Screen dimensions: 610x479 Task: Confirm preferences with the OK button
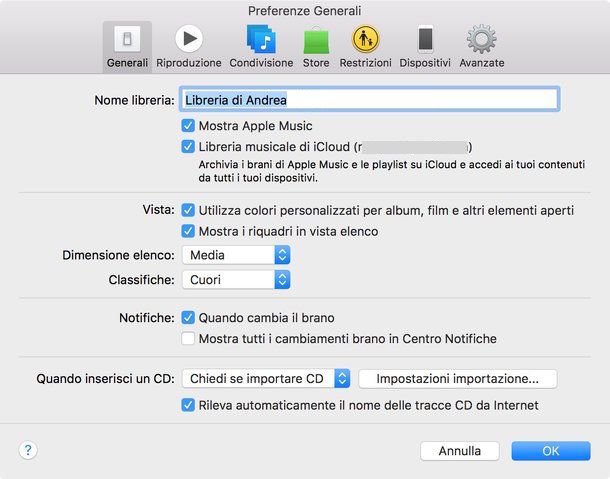(x=551, y=451)
